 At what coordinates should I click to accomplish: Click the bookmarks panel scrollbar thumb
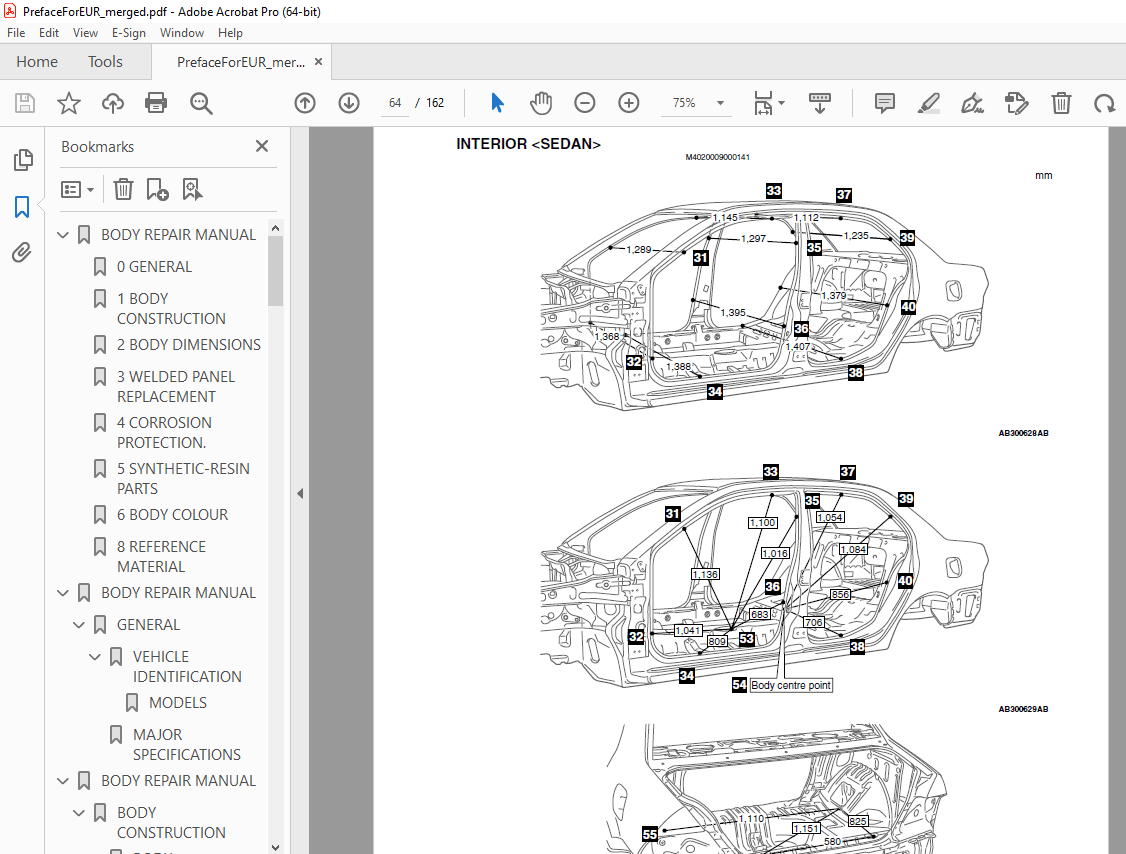(275, 271)
